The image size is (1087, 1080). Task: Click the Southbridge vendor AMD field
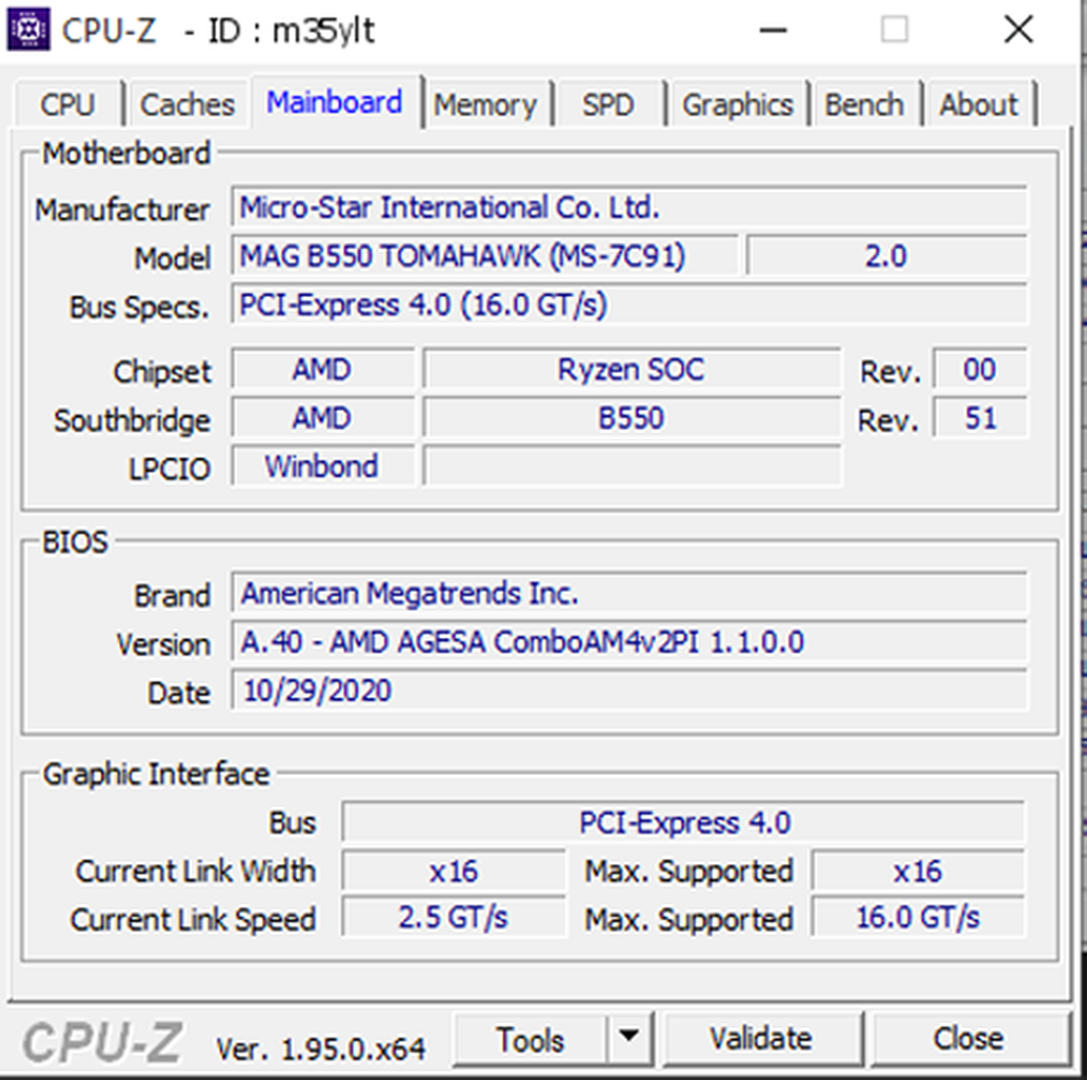tap(323, 418)
